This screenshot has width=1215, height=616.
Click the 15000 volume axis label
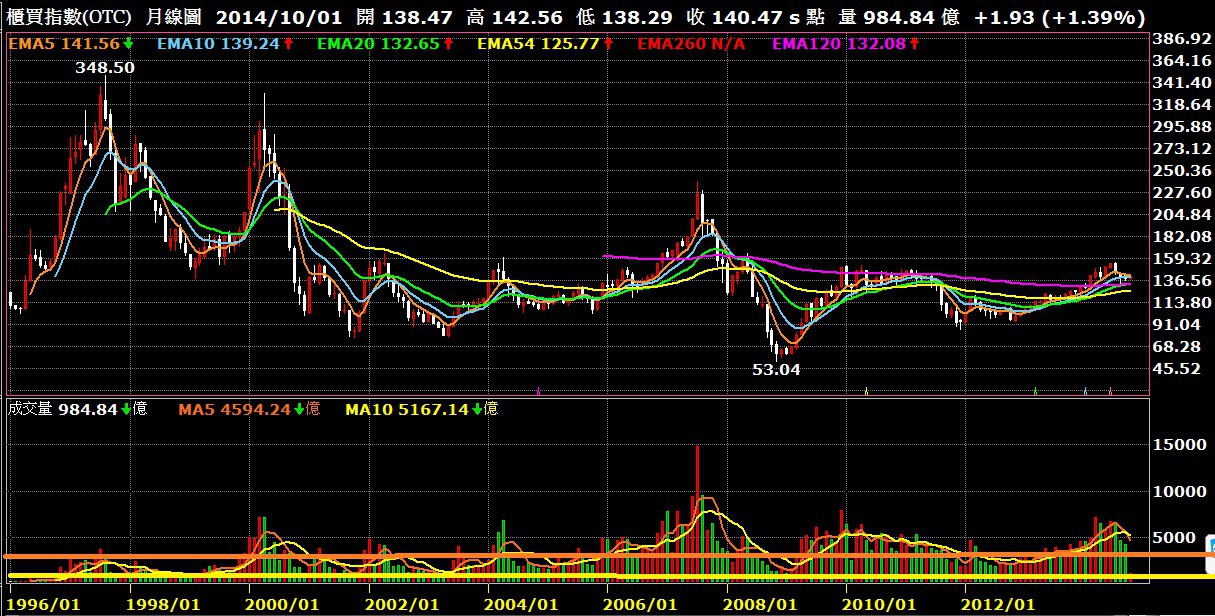1182,444
